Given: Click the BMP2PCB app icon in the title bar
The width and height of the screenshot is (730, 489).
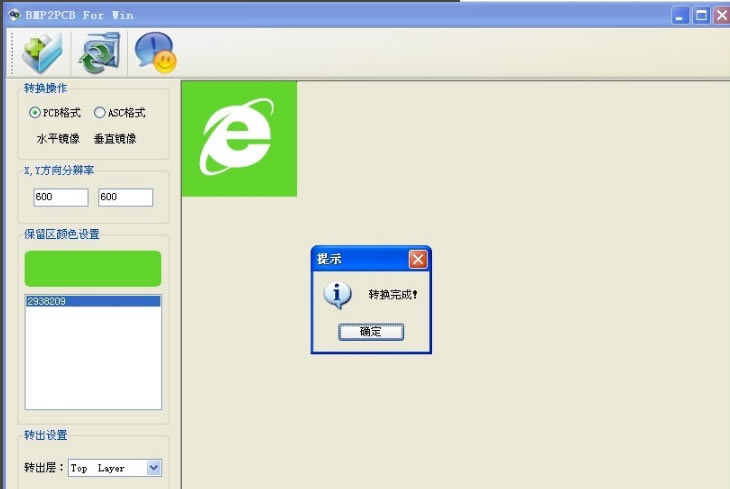Looking at the screenshot, I should [x=14, y=15].
